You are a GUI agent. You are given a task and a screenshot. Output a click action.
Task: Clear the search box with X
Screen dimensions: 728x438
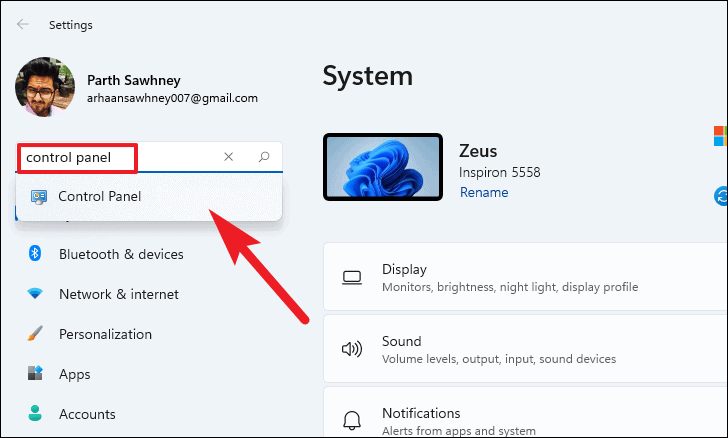pos(228,157)
